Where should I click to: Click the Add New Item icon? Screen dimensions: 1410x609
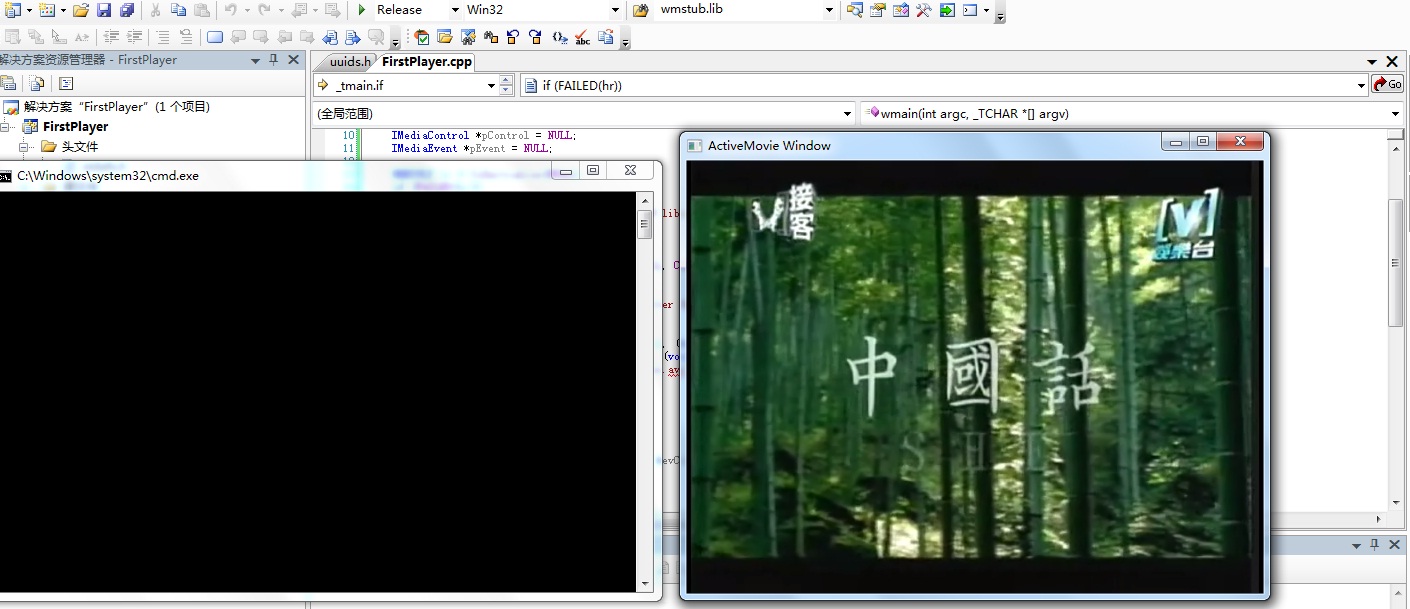(47, 10)
